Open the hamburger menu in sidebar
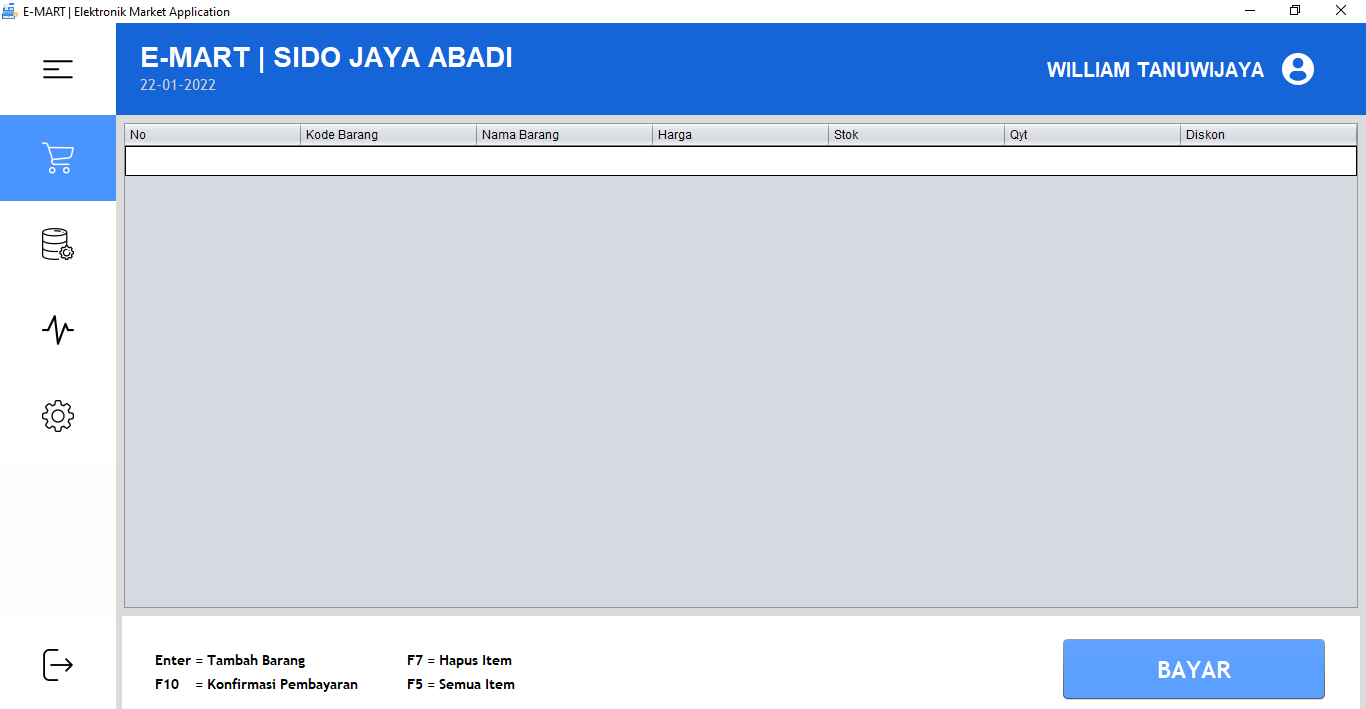This screenshot has height=709, width=1366. 57,69
